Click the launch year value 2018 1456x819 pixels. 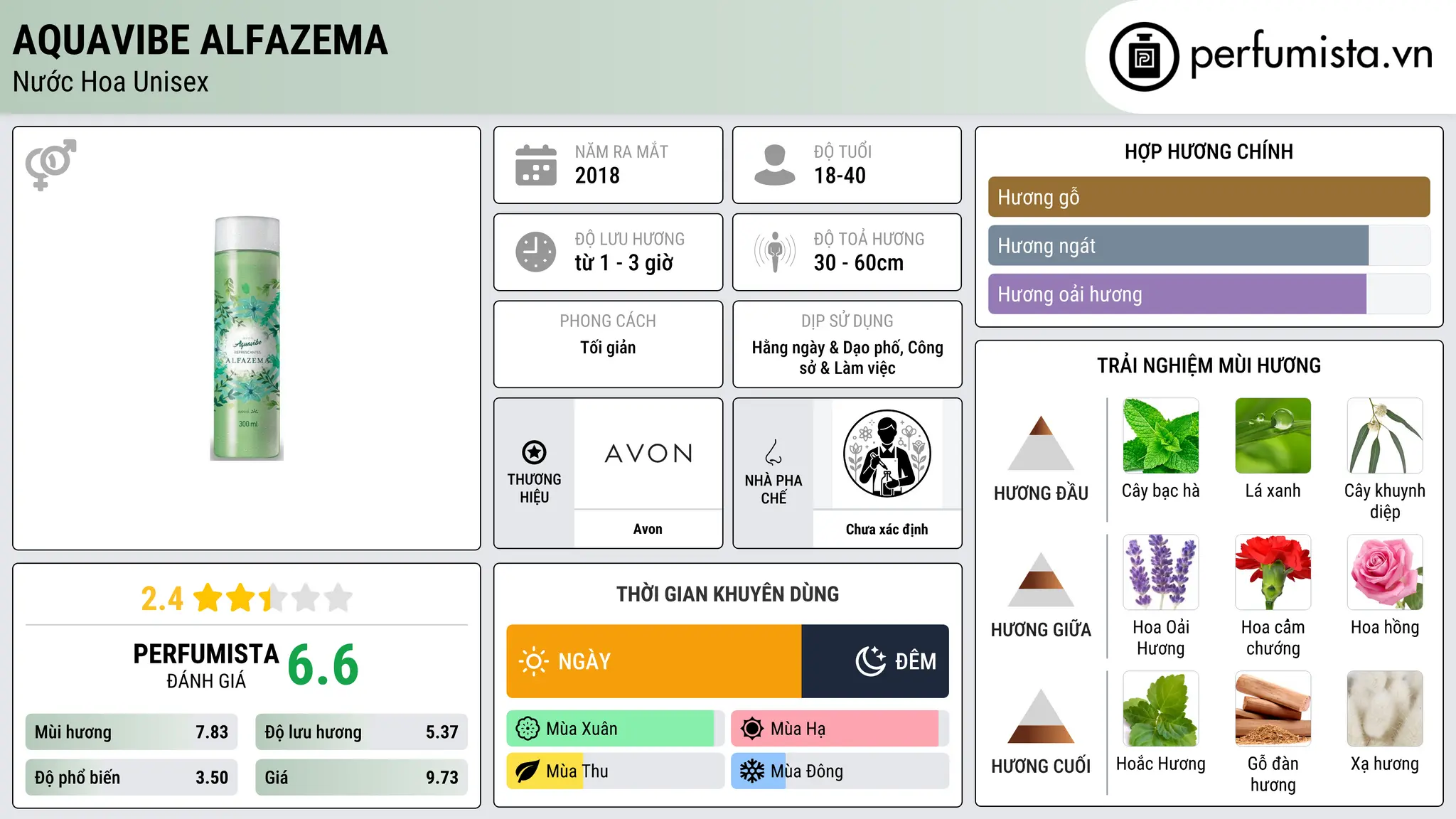[x=597, y=176]
